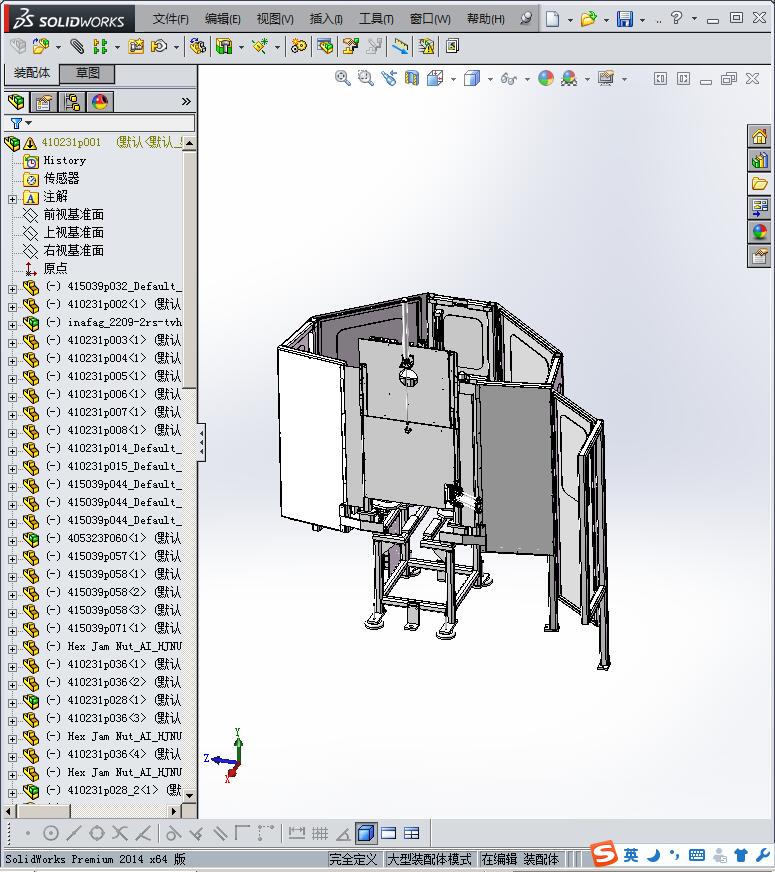
Task: Open the DisplayManager tab icon
Action: tap(100, 102)
